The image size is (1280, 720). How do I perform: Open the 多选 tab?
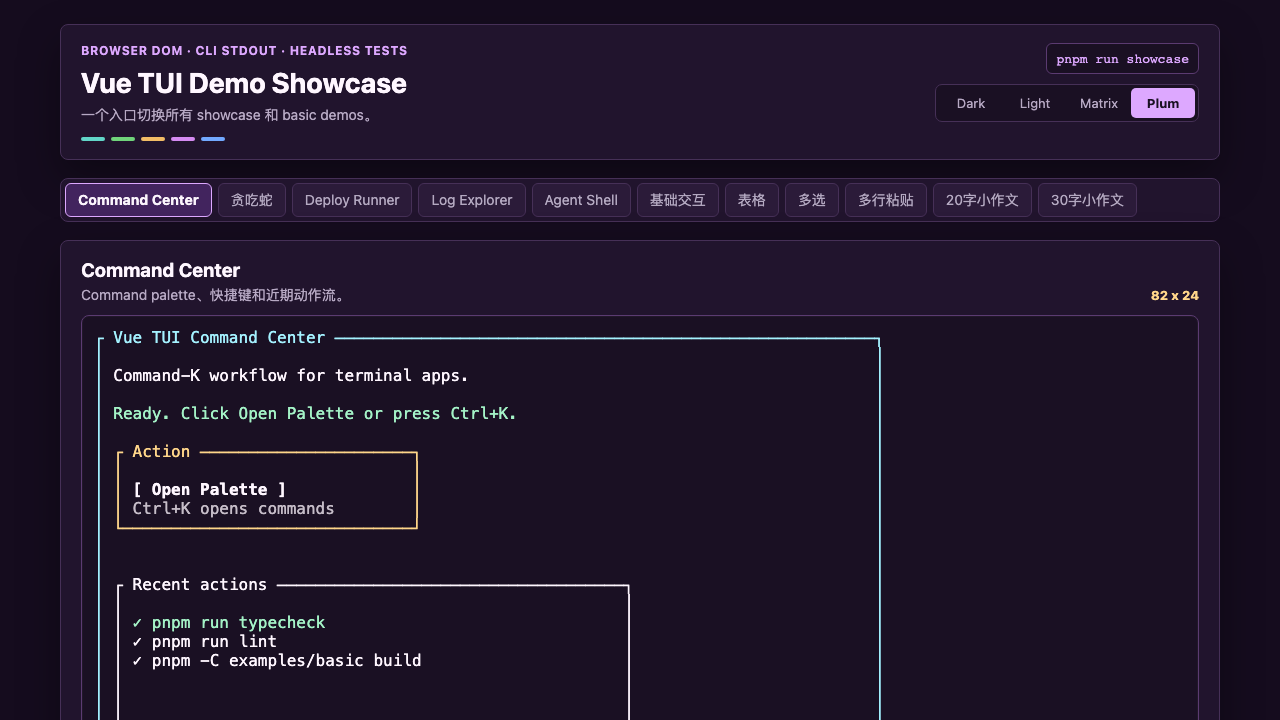point(812,200)
